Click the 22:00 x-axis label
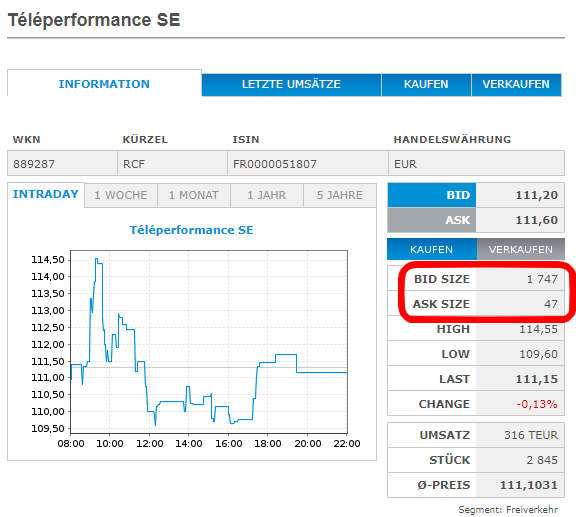The height and width of the screenshot is (517, 576). [347, 444]
